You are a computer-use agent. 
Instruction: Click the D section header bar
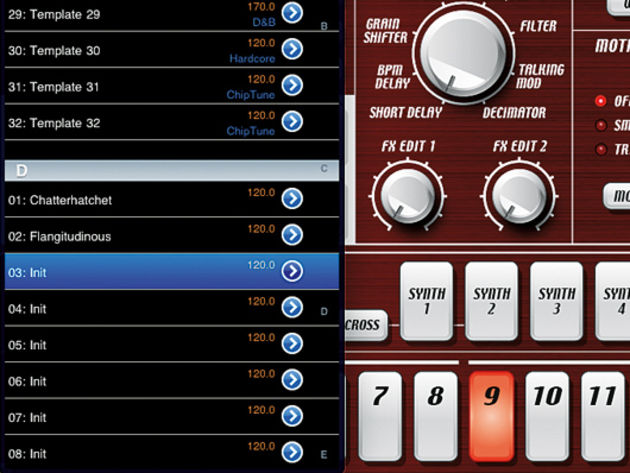(172, 170)
